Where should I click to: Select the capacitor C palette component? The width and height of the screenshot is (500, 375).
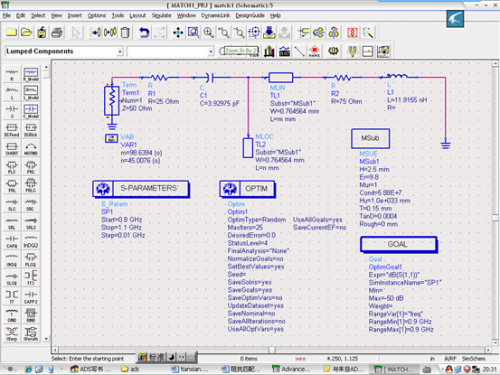tap(12, 111)
